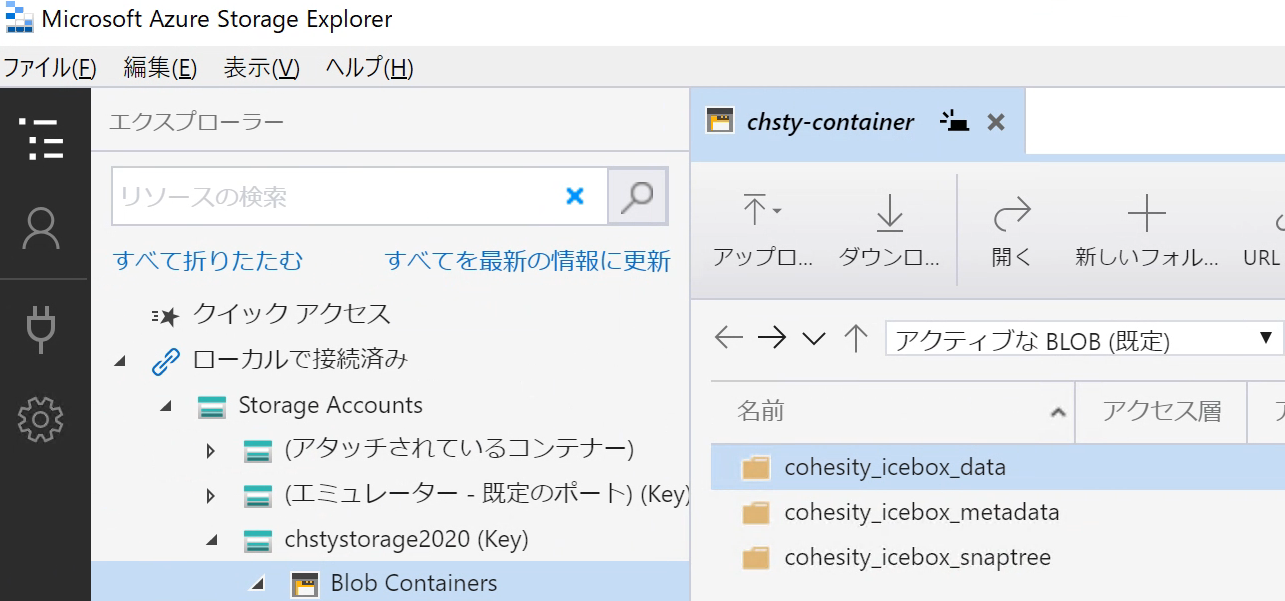Screen dimensions: 1285x601
Task: Expand the アタッチされているコンテナー node
Action: pos(211,451)
